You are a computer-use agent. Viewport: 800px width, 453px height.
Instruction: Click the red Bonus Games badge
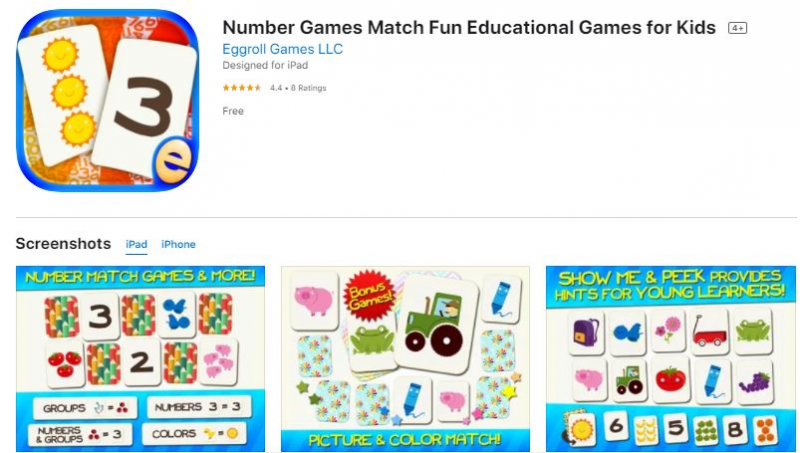coord(370,295)
